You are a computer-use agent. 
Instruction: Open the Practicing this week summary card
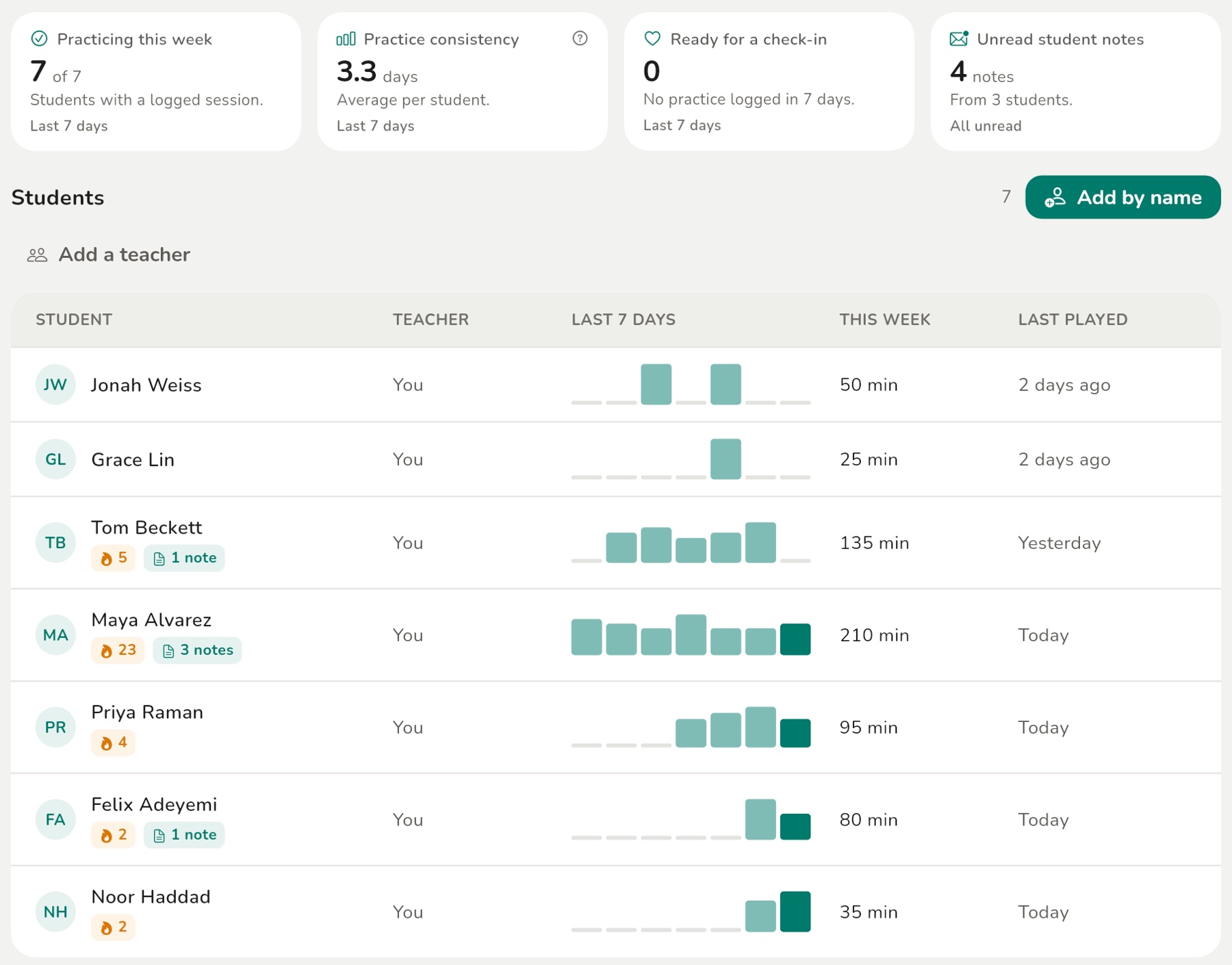[156, 81]
